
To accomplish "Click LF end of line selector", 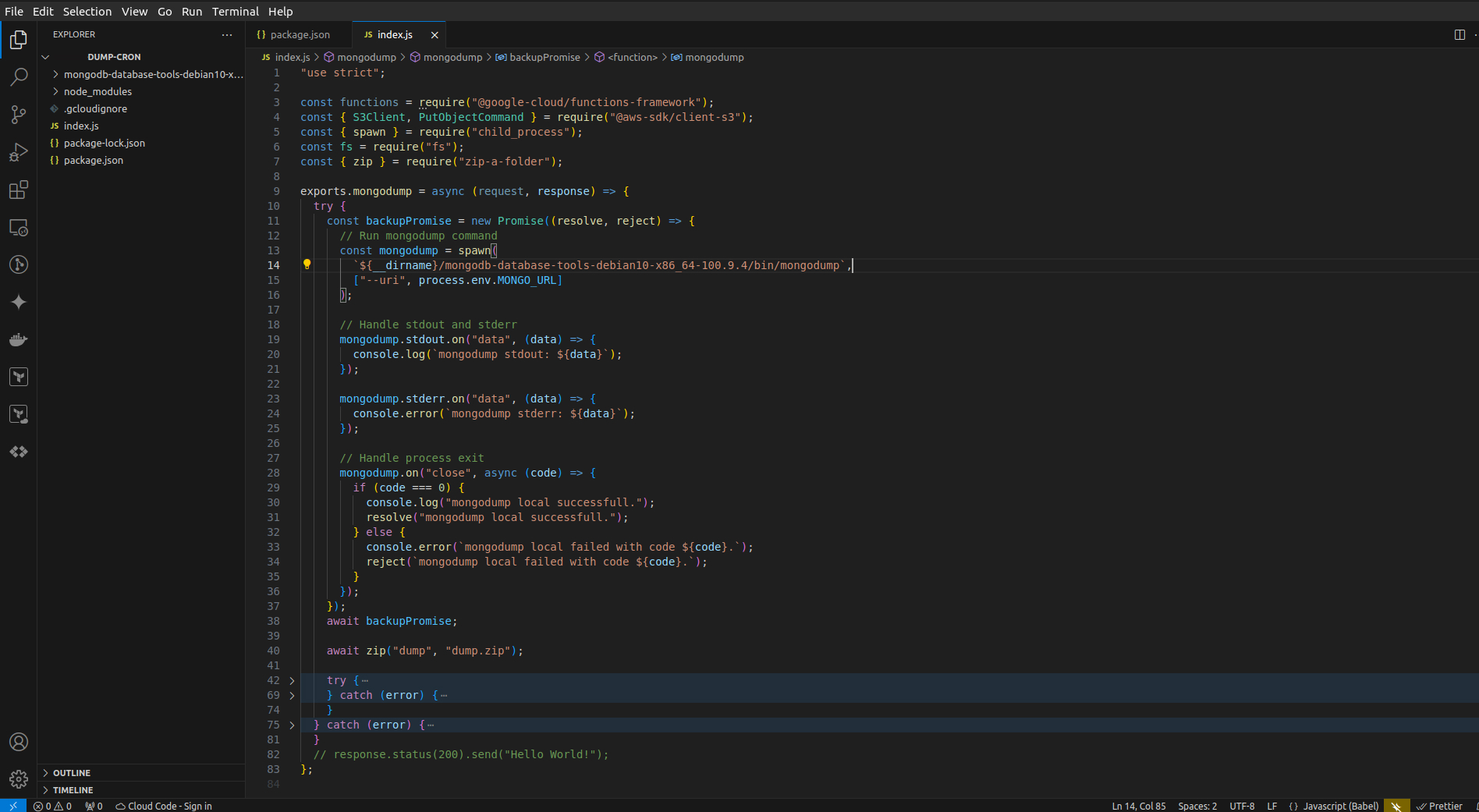I will (x=1272, y=806).
